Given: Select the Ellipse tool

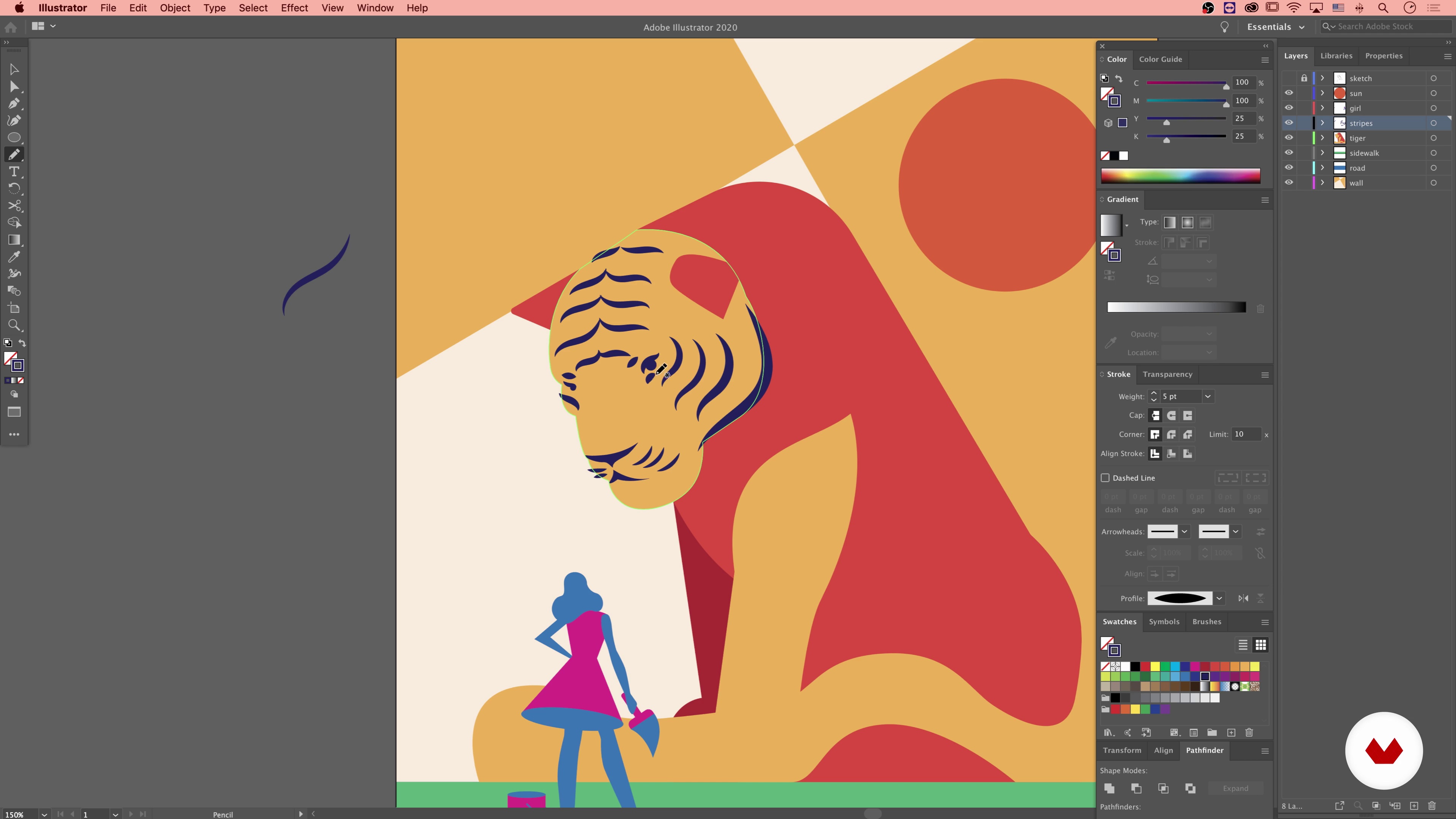Looking at the screenshot, I should 14,137.
